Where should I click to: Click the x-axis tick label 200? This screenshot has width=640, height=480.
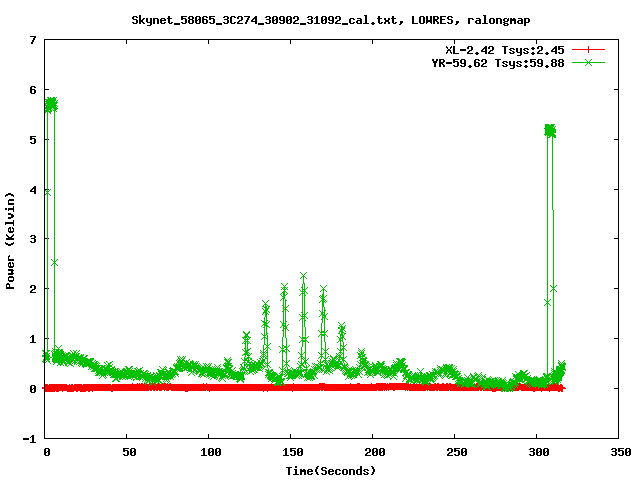tap(375, 452)
